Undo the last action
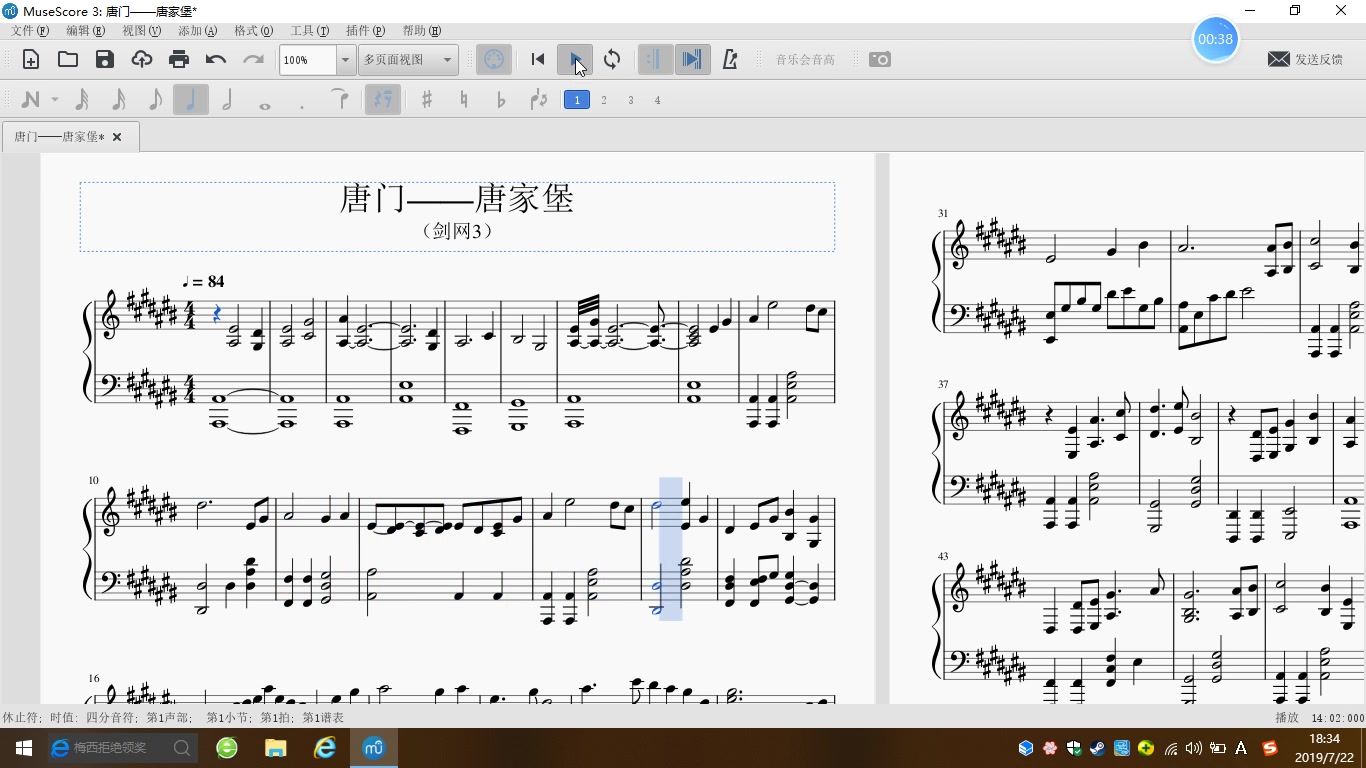The width and height of the screenshot is (1366, 768). pos(216,60)
